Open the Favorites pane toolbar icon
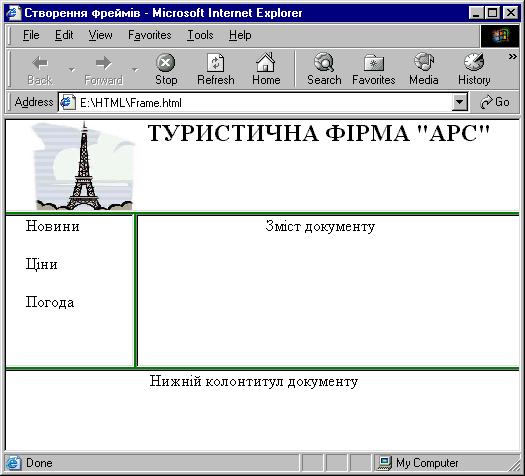 374,63
